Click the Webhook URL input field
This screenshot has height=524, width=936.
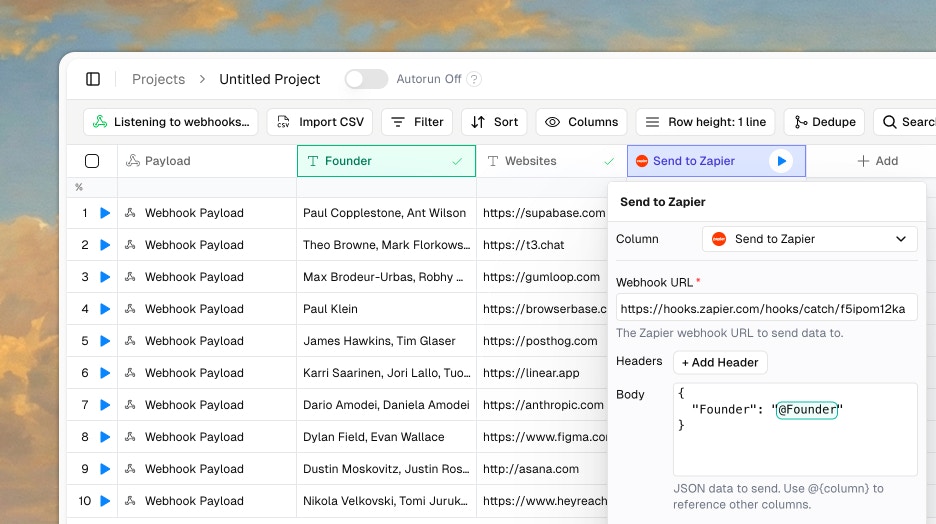coord(766,309)
